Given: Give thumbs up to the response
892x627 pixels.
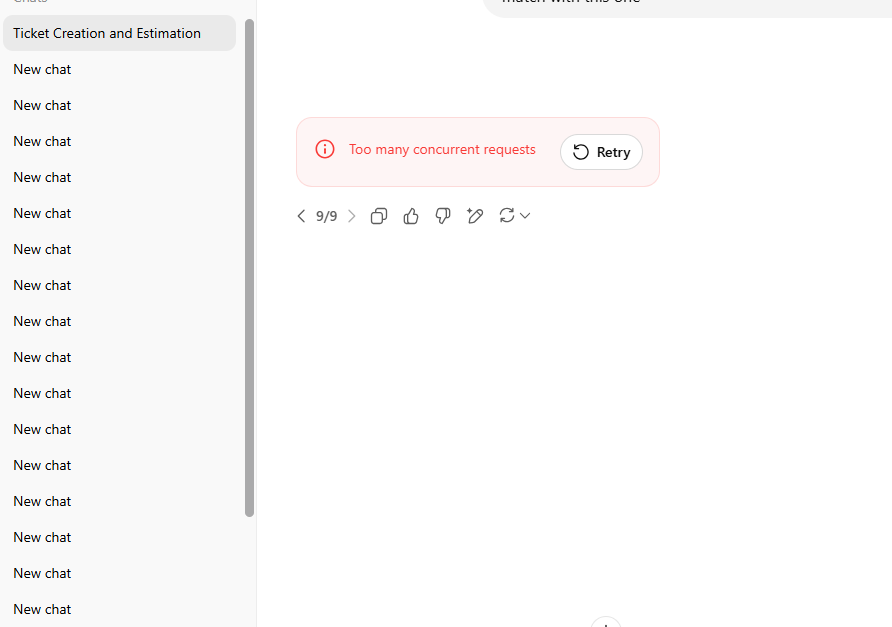Looking at the screenshot, I should pos(411,216).
